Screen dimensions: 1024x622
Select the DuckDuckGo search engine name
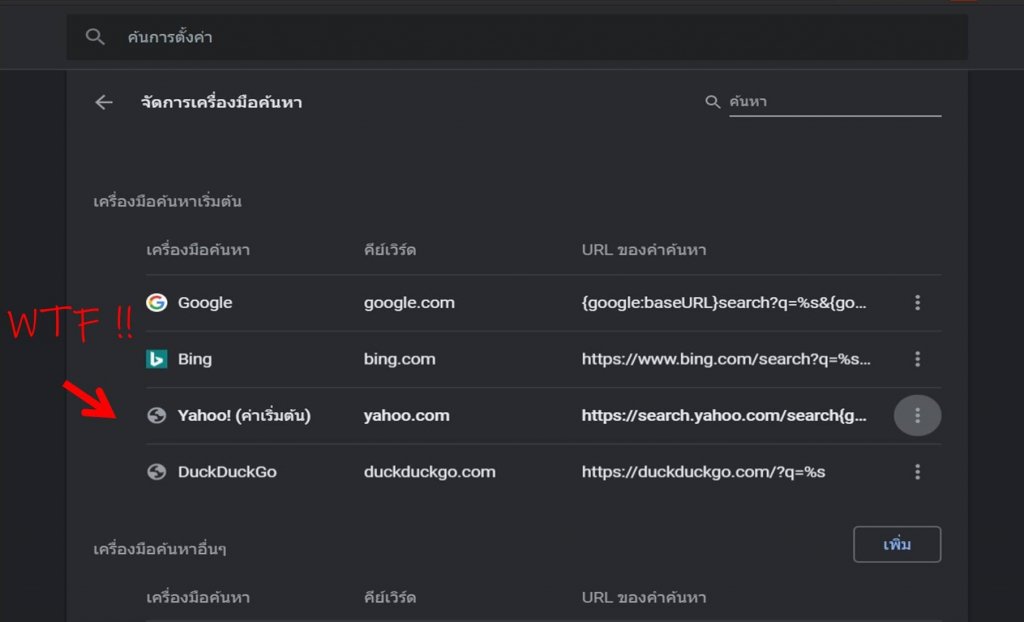tap(227, 472)
